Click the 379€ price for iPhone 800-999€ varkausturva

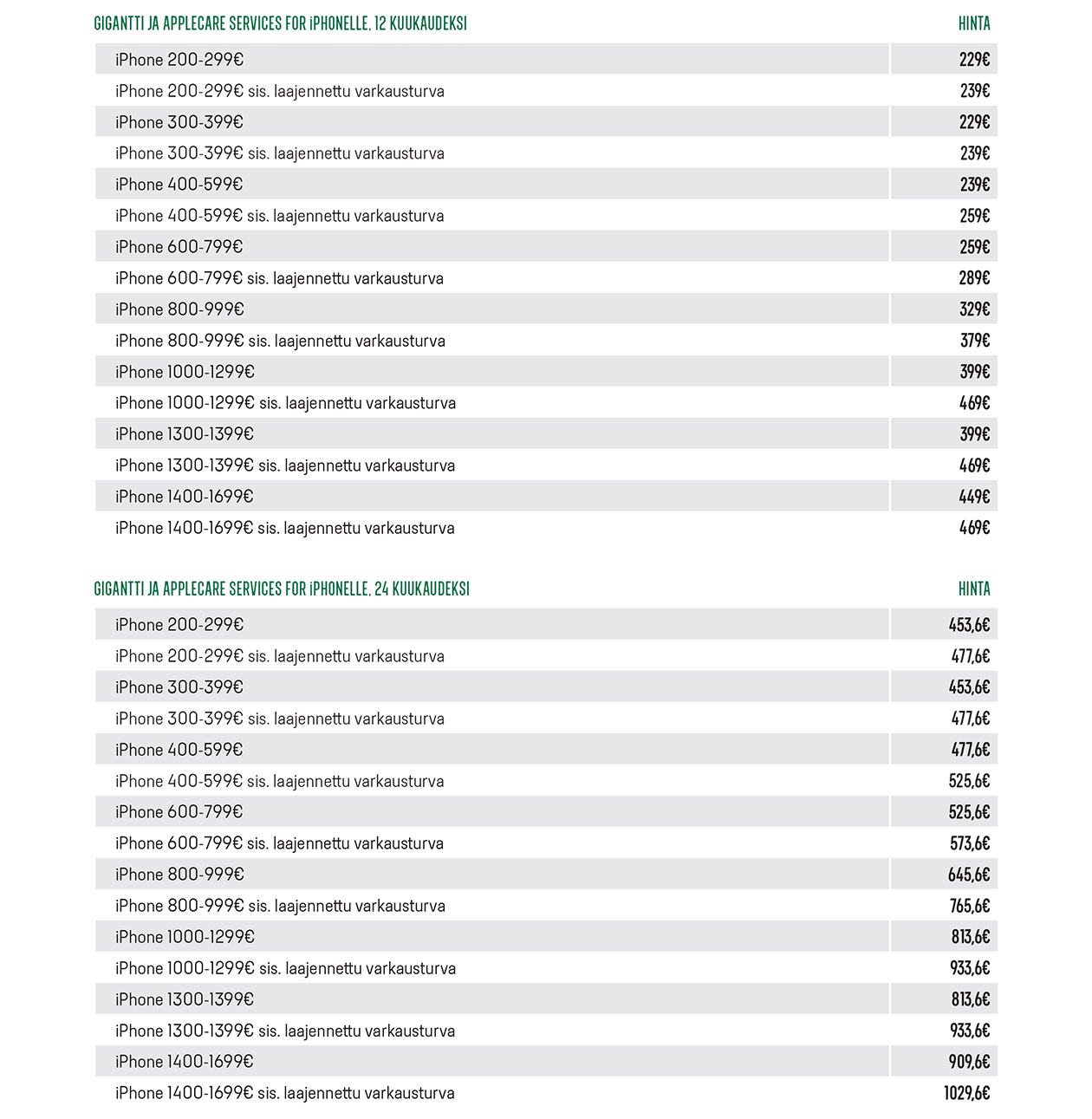click(x=974, y=341)
